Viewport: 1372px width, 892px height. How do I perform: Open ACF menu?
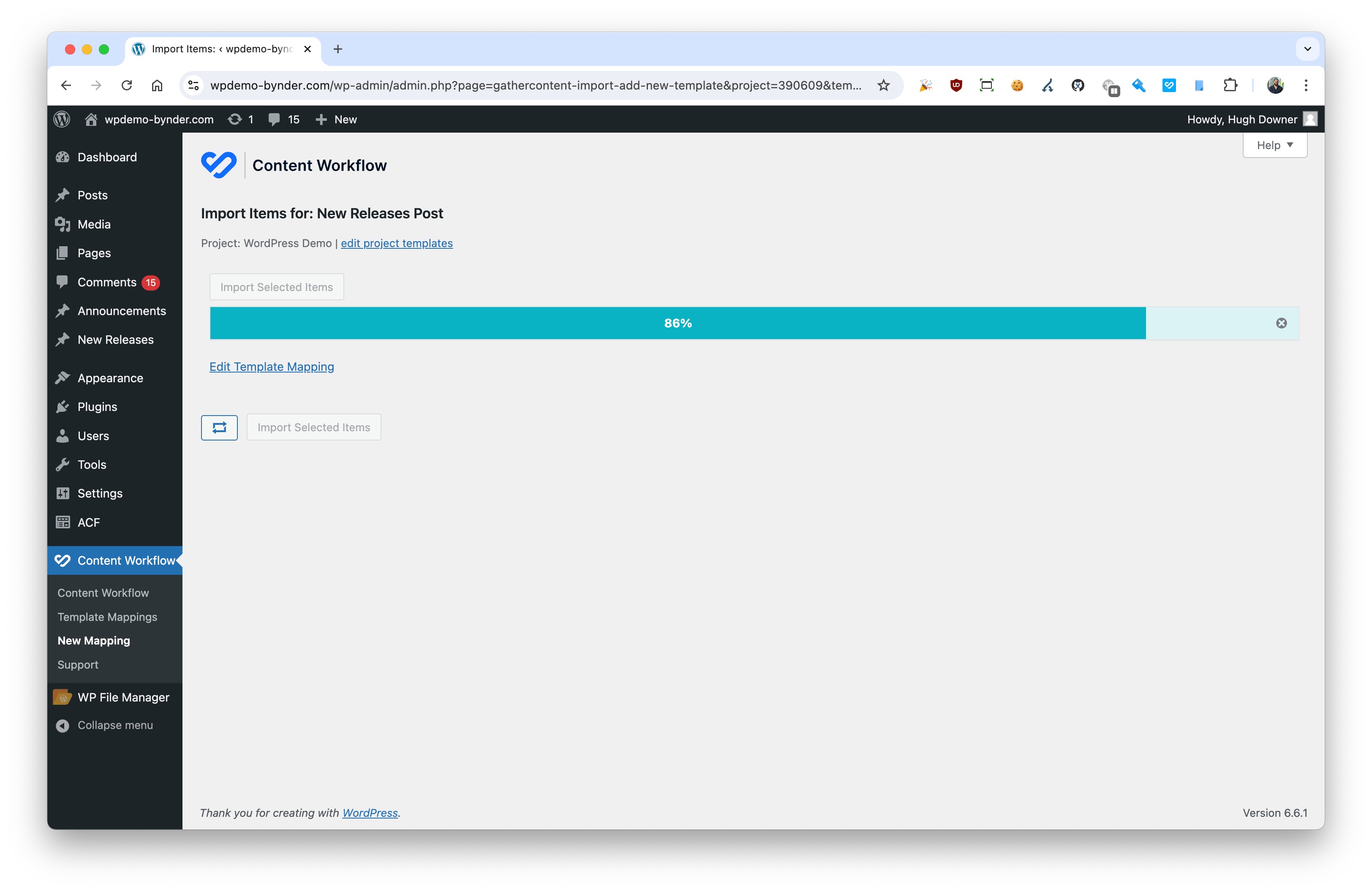[x=115, y=522]
